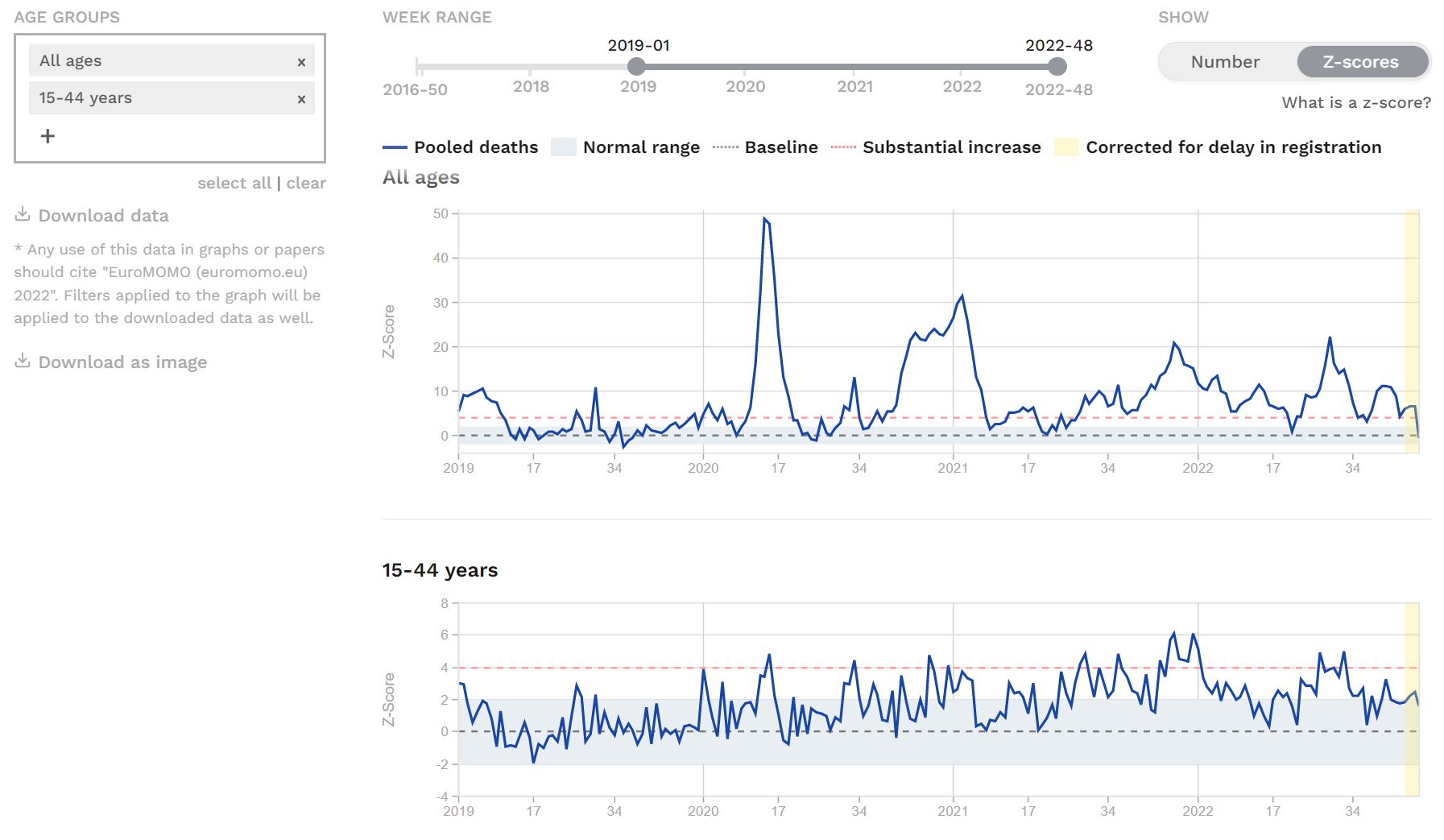
Task: Click the download icon beside 'Download as image'
Action: click(x=23, y=361)
